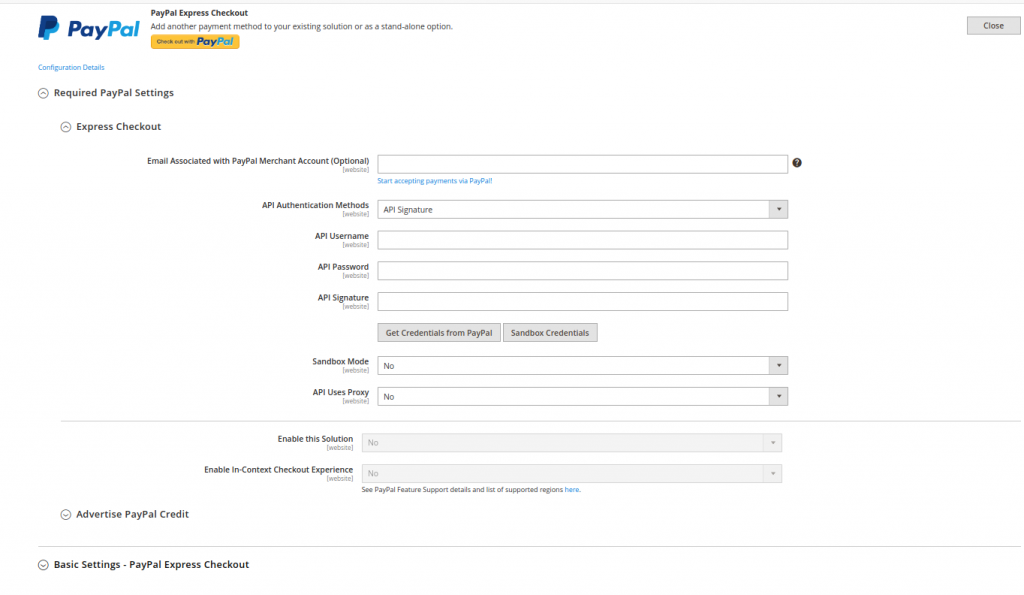The image size is (1024, 595).
Task: Open the Enable this Solution dropdown
Action: tap(571, 443)
